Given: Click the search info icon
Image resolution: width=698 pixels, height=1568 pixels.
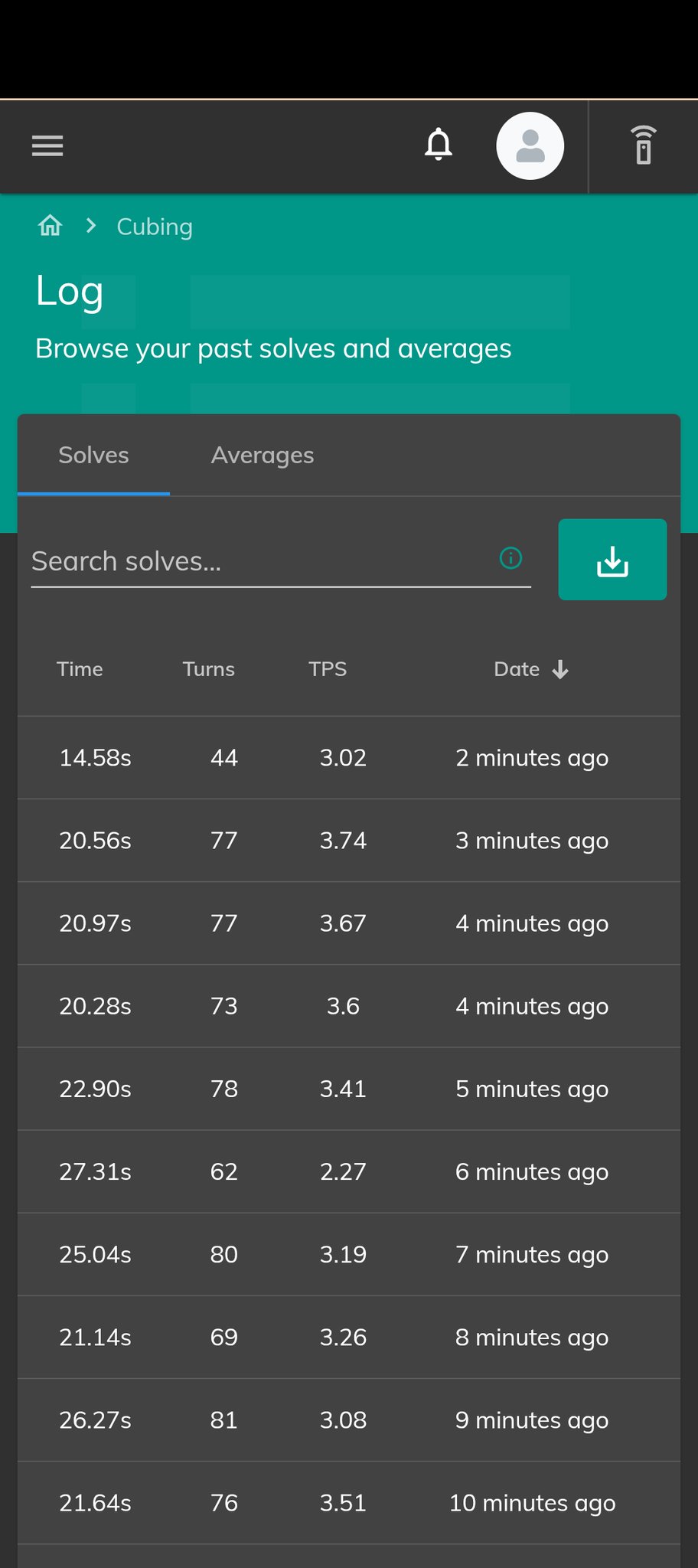Looking at the screenshot, I should tap(510, 558).
